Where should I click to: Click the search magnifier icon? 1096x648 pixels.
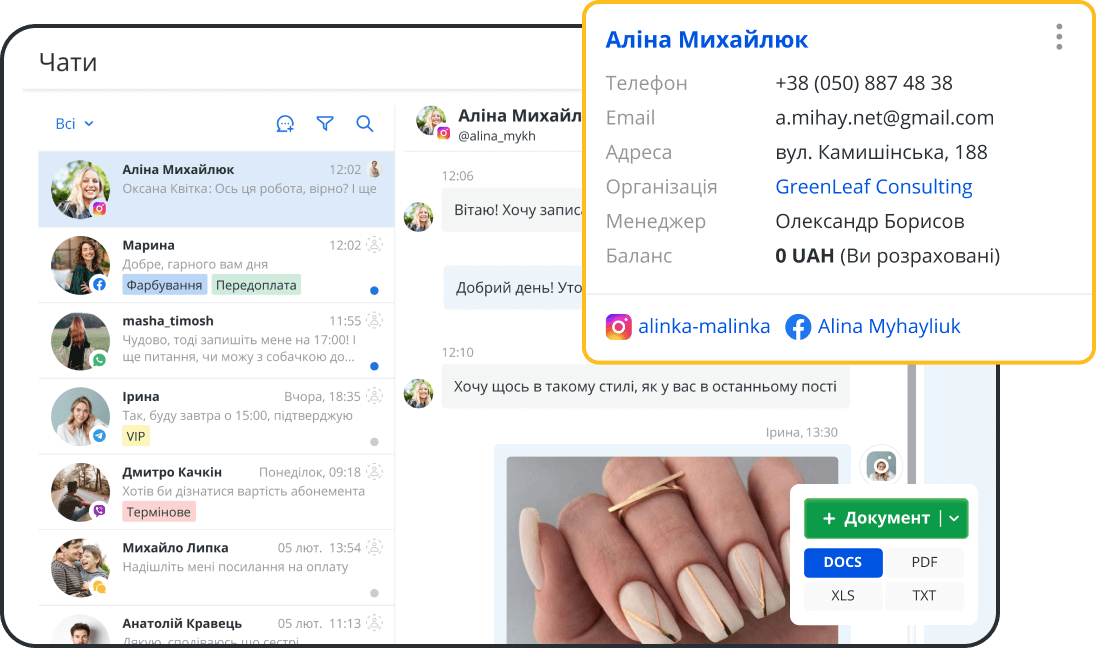tap(365, 124)
